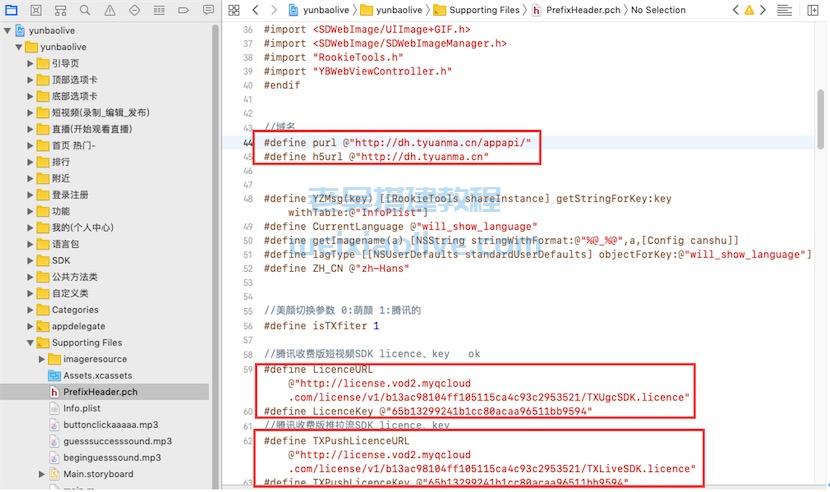Select the 排行 folder
The width and height of the screenshot is (830, 492).
click(53, 162)
